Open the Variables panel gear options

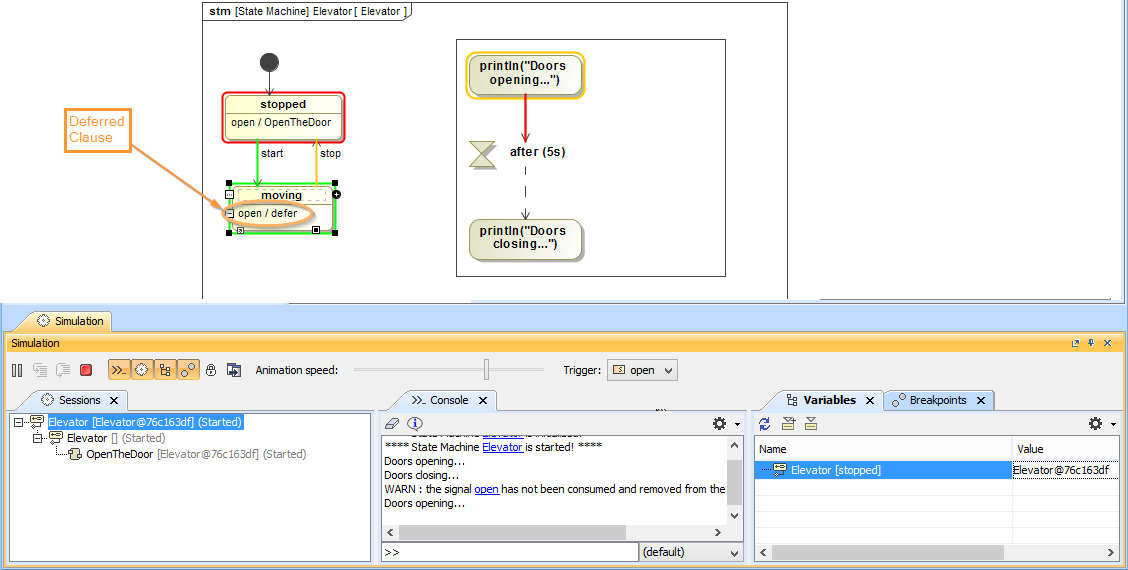tap(1100, 424)
